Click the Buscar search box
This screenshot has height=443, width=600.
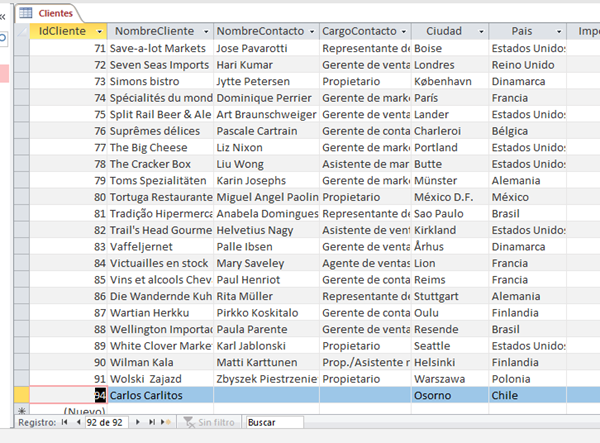[x=274, y=422]
